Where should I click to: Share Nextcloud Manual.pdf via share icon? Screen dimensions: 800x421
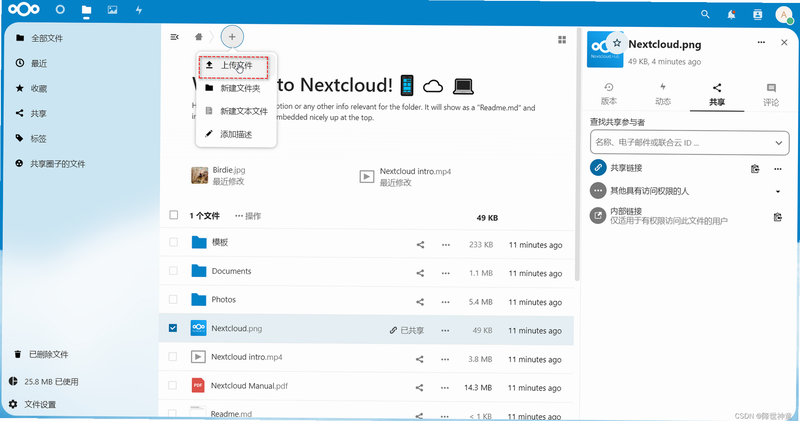[419, 388]
